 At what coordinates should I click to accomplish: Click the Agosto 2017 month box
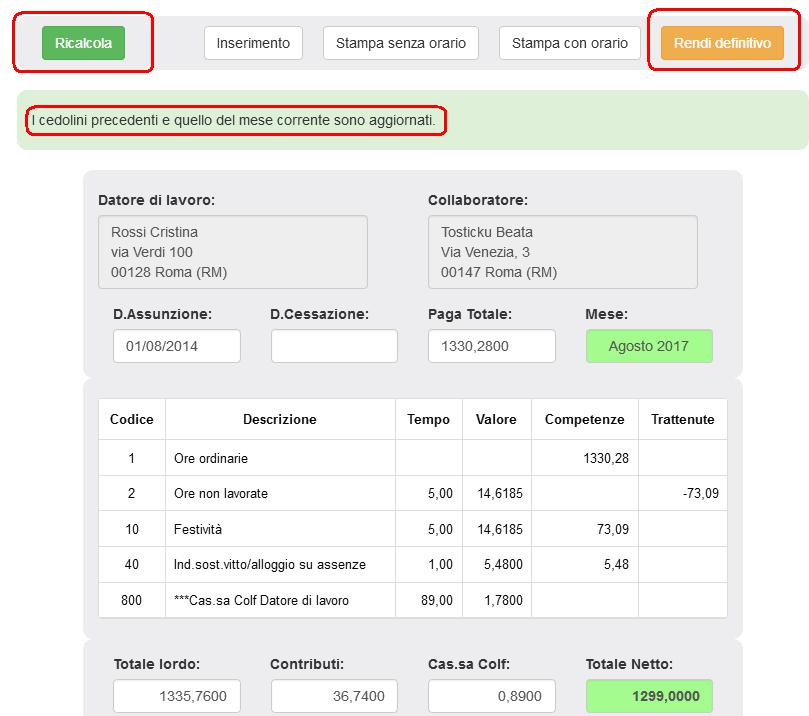point(649,346)
